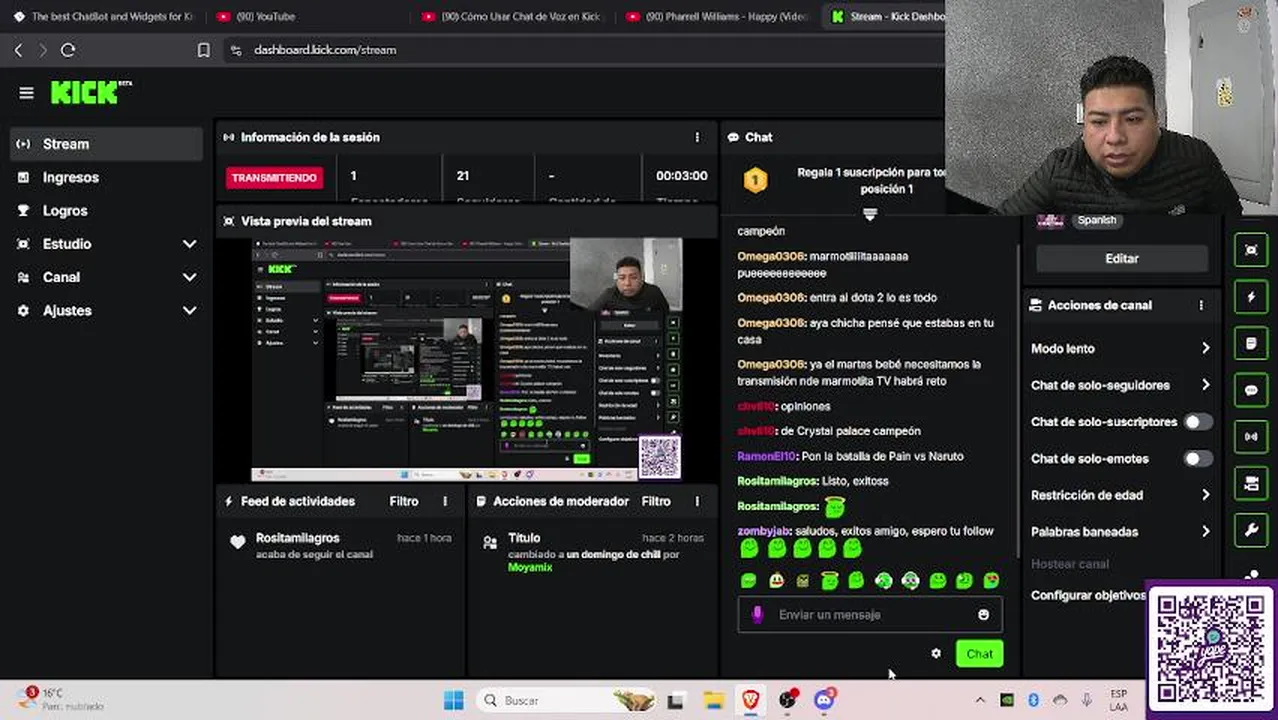Click the broadcast session info icon in right rail
Image resolution: width=1278 pixels, height=720 pixels.
point(1251,437)
